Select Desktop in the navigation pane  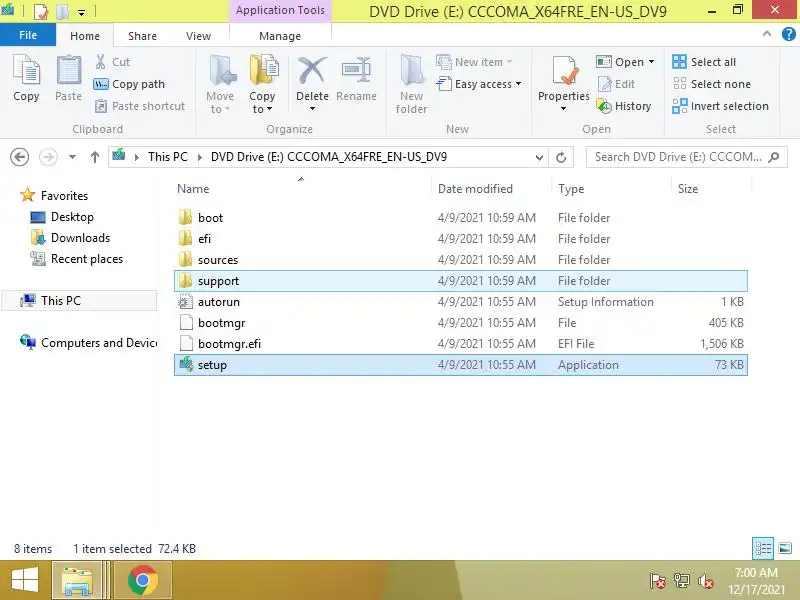point(72,217)
